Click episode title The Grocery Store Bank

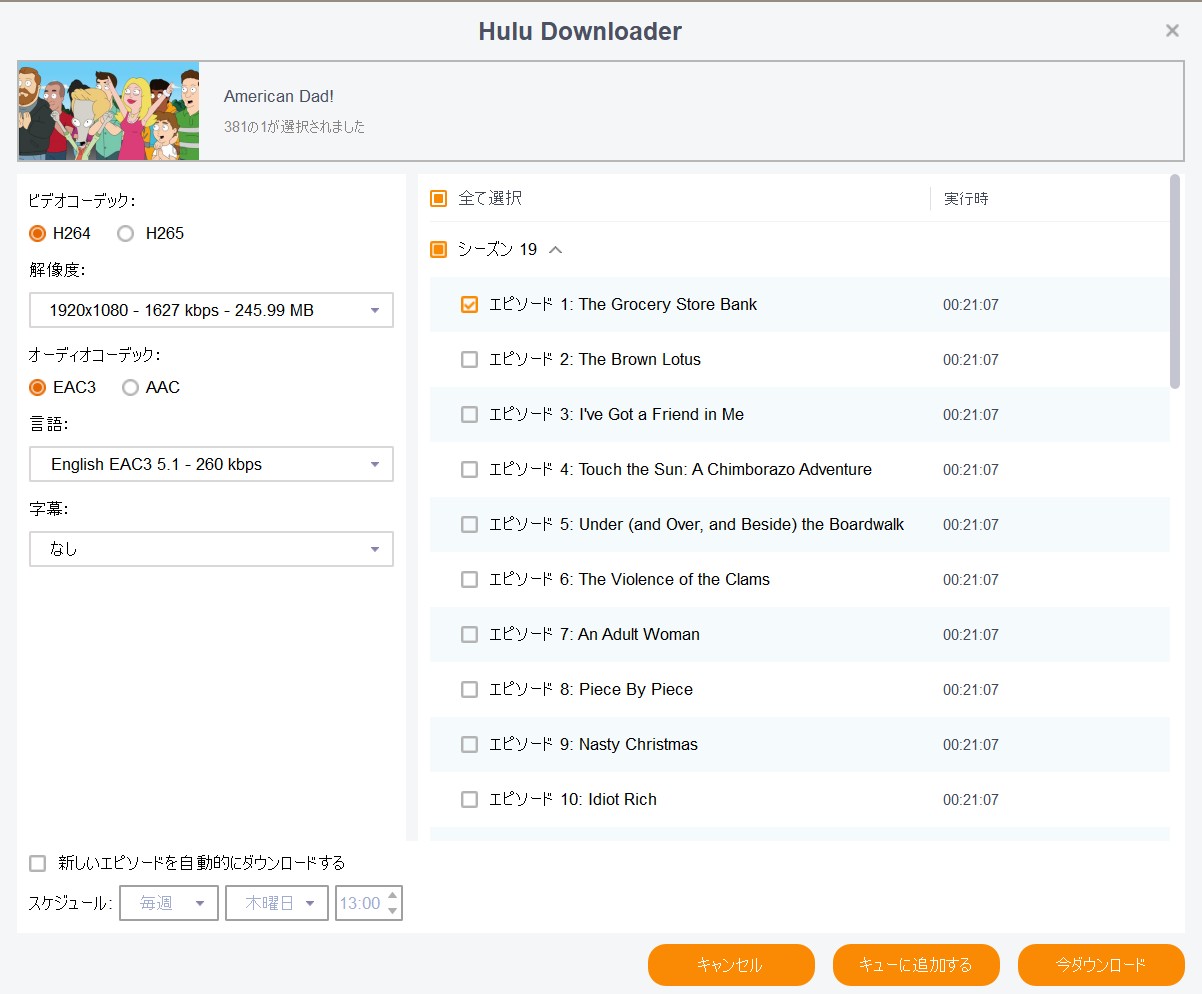[x=668, y=304]
